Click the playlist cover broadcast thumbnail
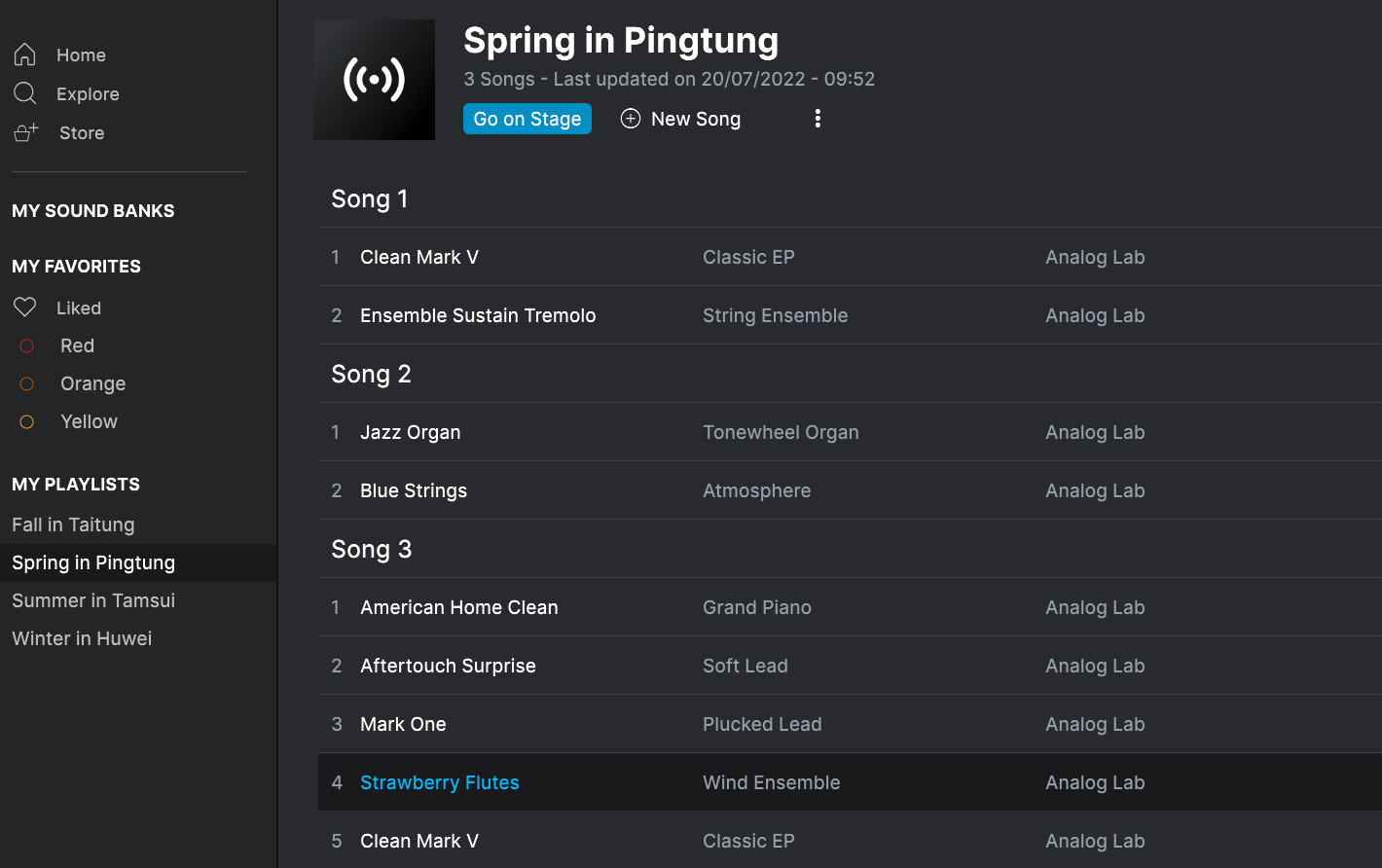Viewport: 1382px width, 868px height. tap(374, 80)
